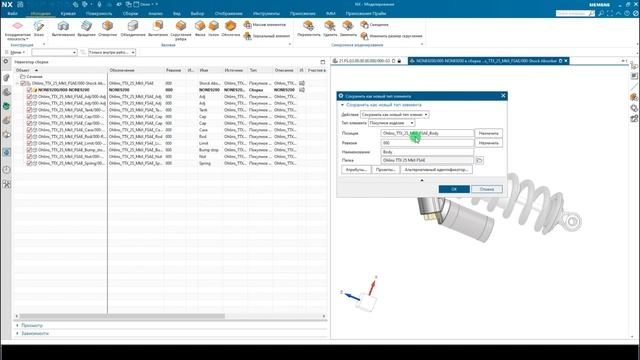Click the Вычитание subtract tool
This screenshot has height=360, width=640.
pyautogui.click(x=158, y=29)
